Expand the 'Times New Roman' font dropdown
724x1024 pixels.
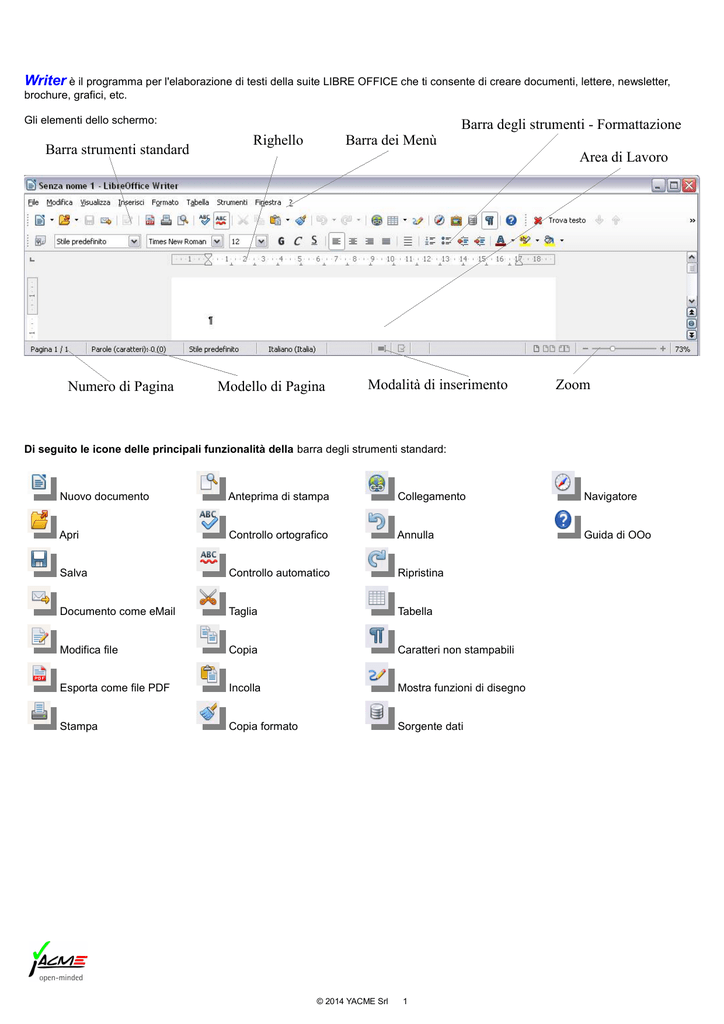click(x=217, y=241)
